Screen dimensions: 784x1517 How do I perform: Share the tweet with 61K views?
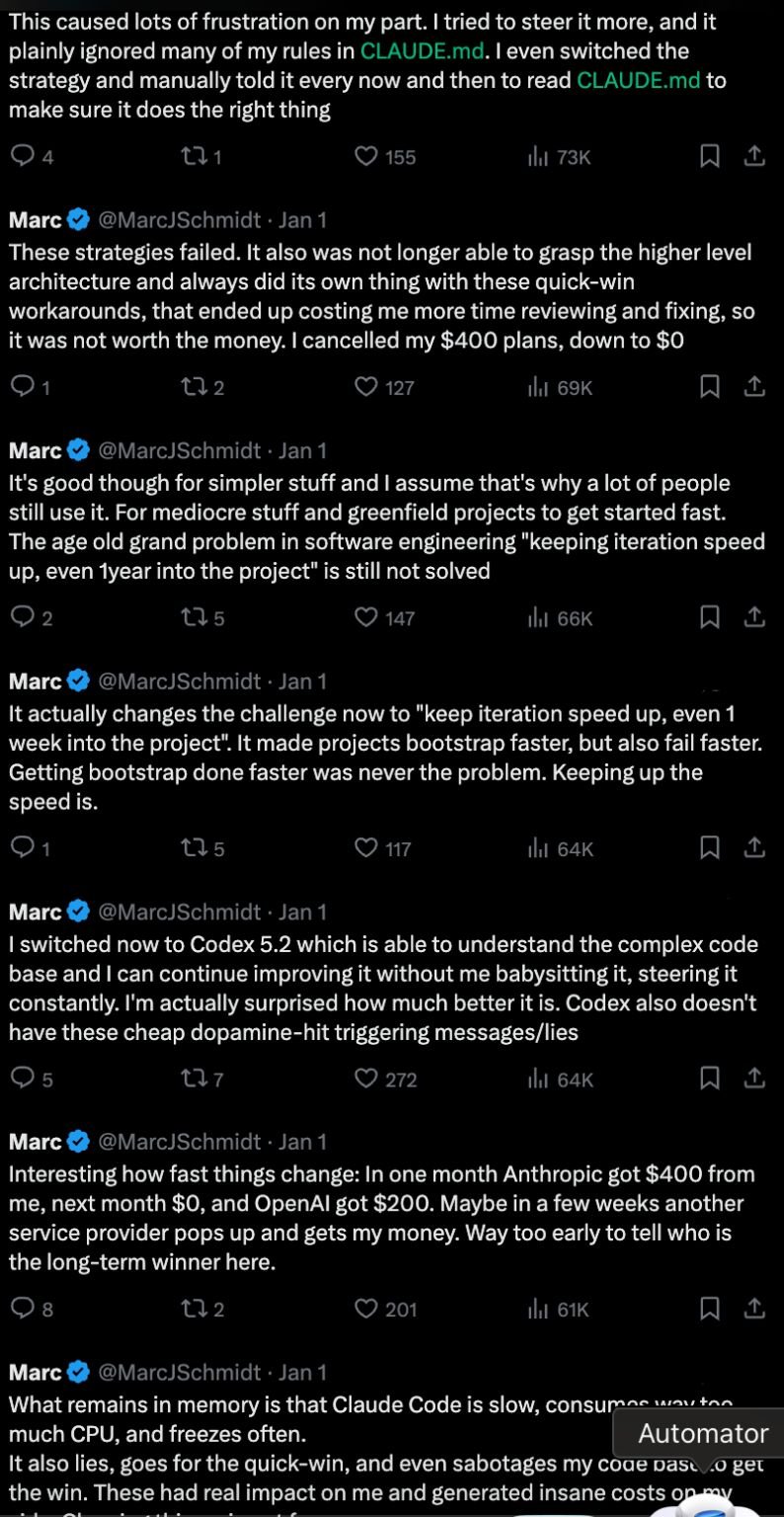(x=753, y=1309)
